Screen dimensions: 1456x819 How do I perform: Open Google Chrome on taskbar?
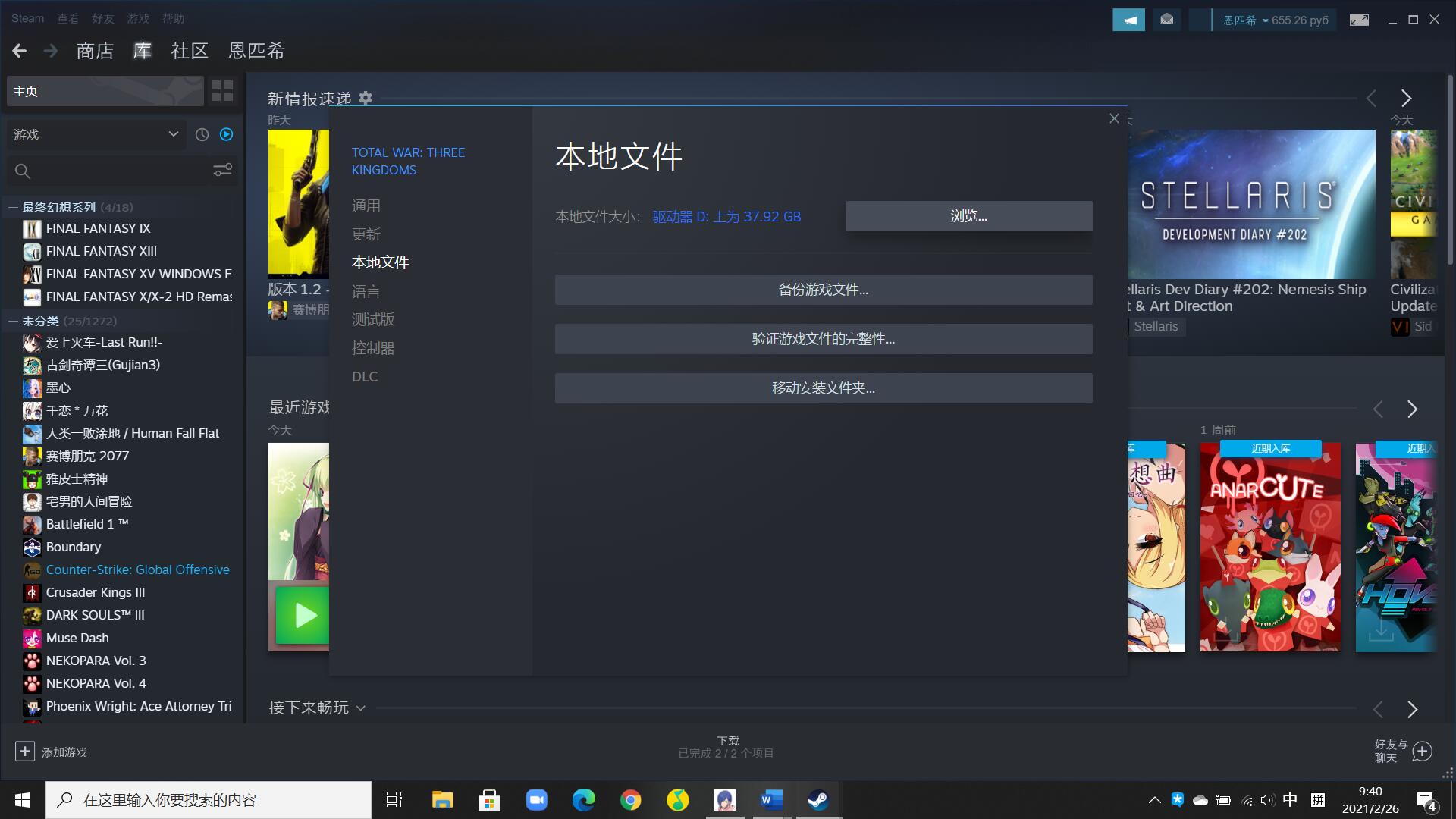630,800
